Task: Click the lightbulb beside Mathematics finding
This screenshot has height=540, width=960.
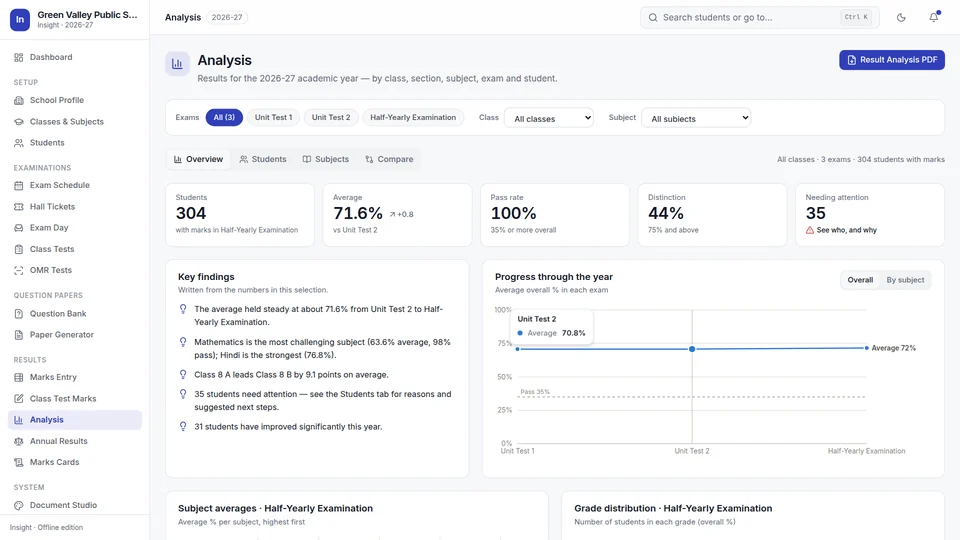Action: click(x=183, y=342)
